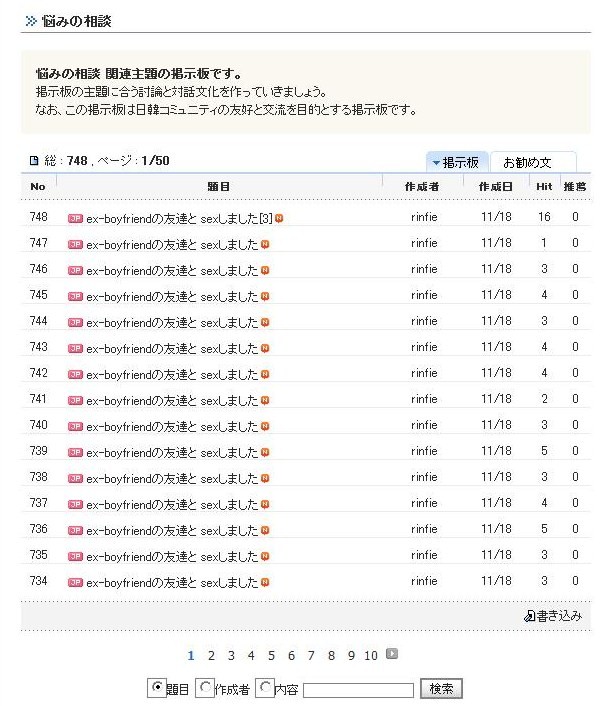The width and height of the screenshot is (613, 706).
Task: Open the 書き込み write link
Action: click(558, 616)
